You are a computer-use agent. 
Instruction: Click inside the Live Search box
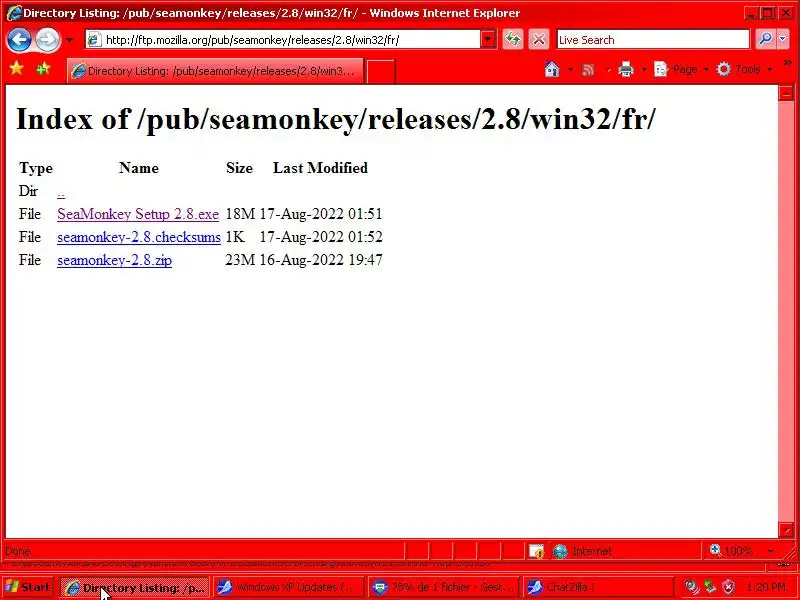653,40
